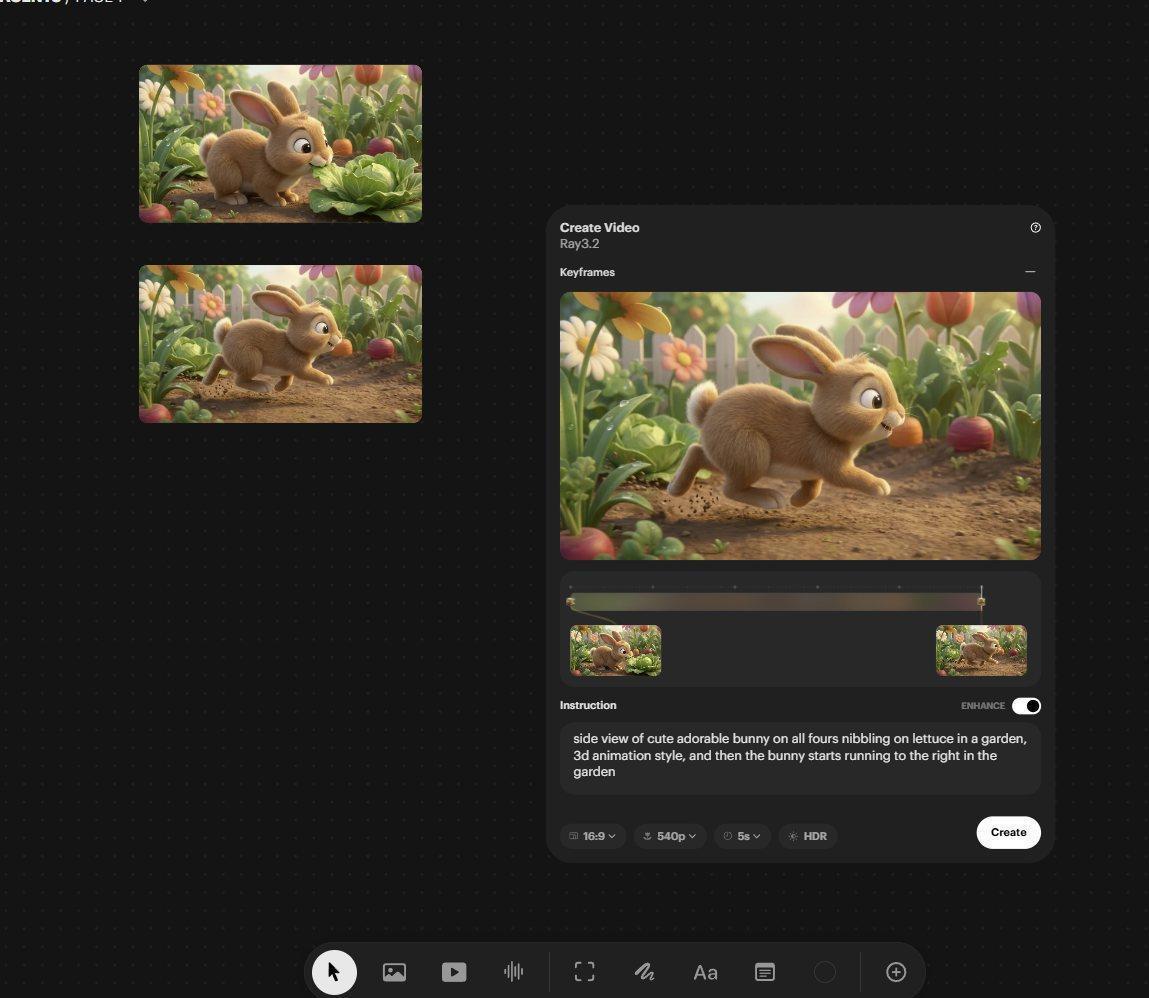The height and width of the screenshot is (998, 1149).
Task: Open the note card tool
Action: pos(764,972)
